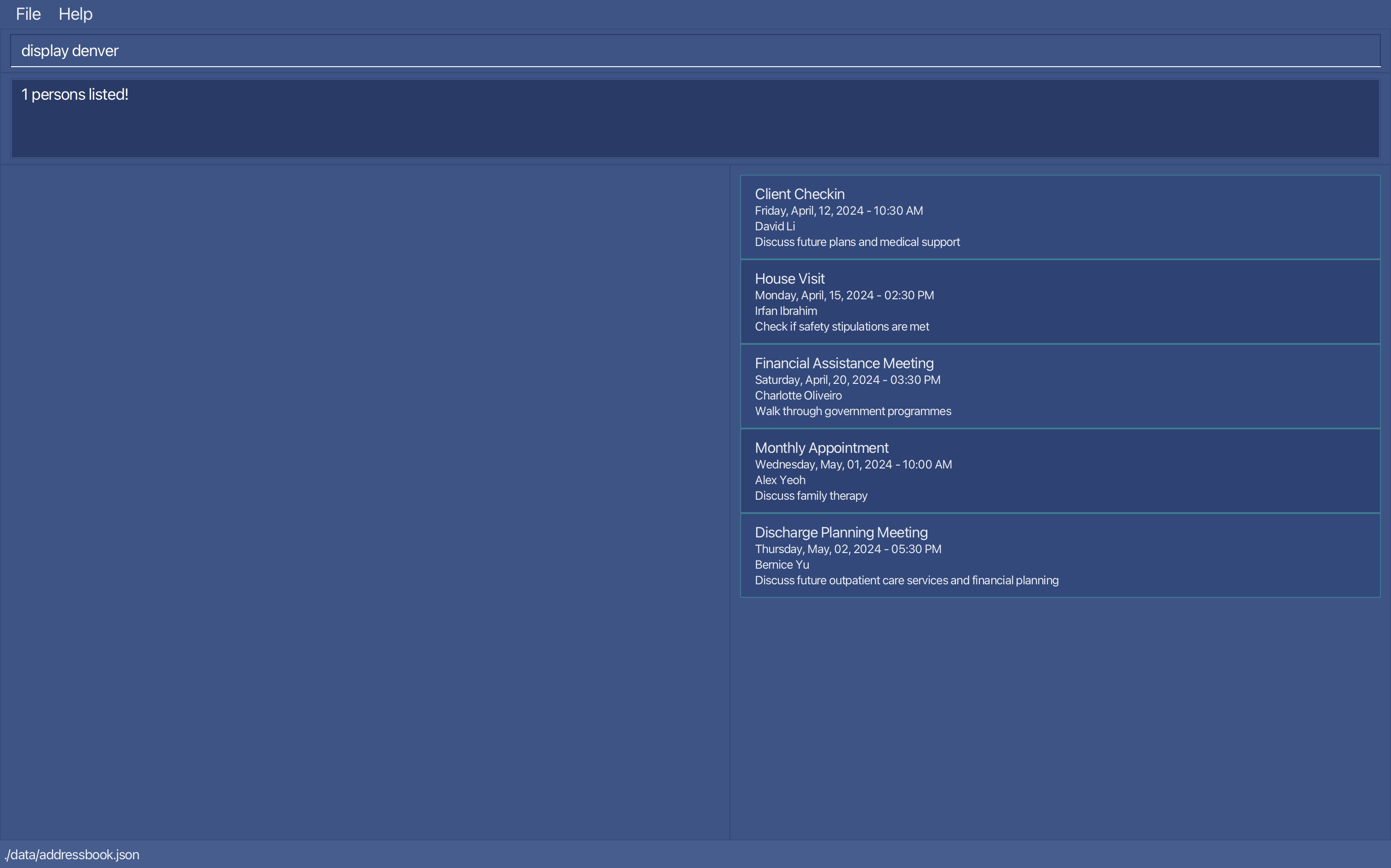Image resolution: width=1391 pixels, height=868 pixels.
Task: Click the Bernice Yu client name
Action: 781,564
